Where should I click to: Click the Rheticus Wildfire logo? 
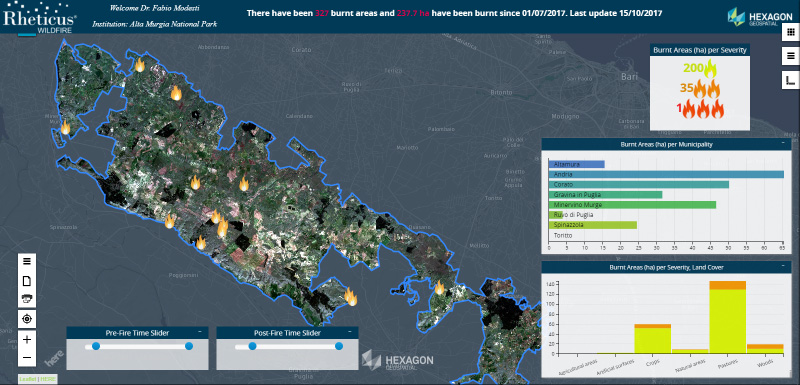point(40,19)
